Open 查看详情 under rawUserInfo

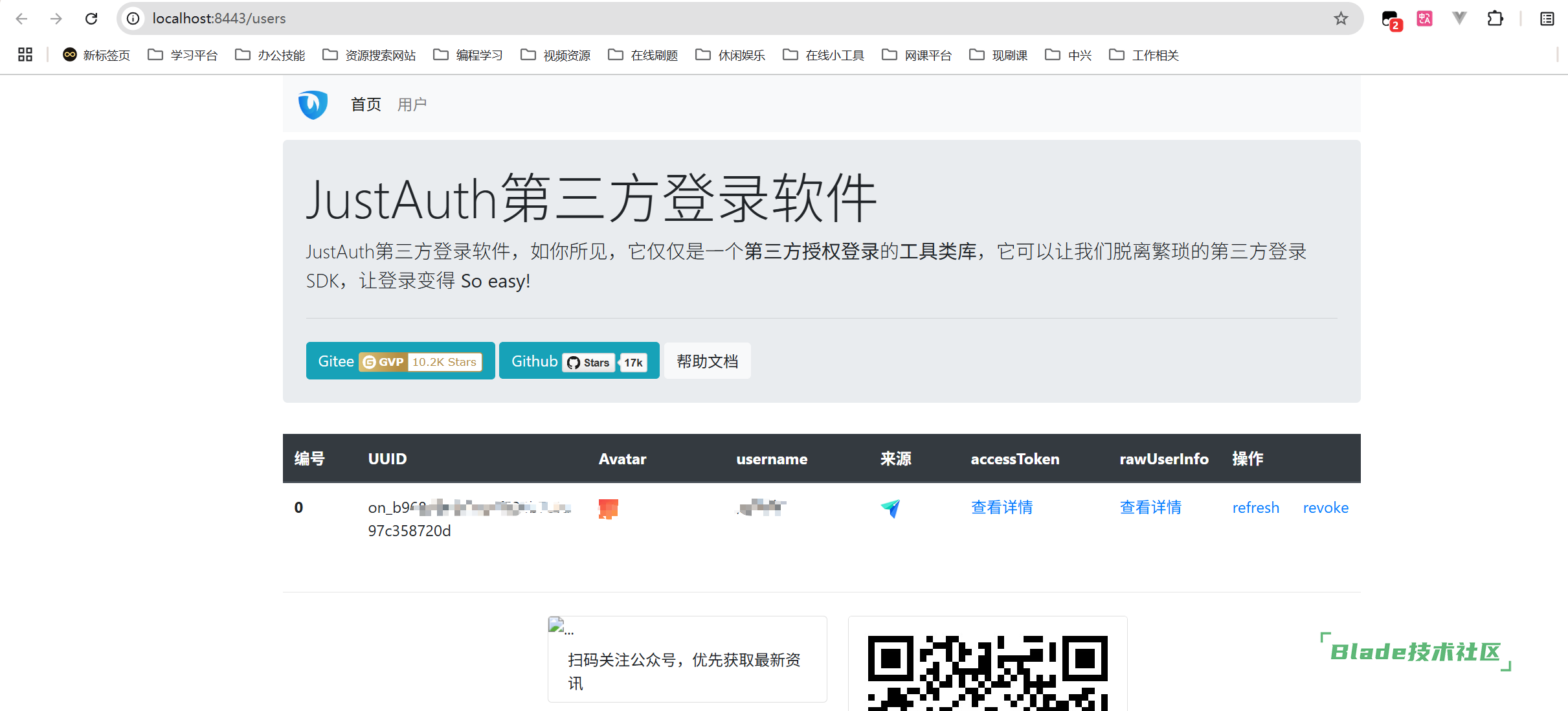click(1150, 508)
